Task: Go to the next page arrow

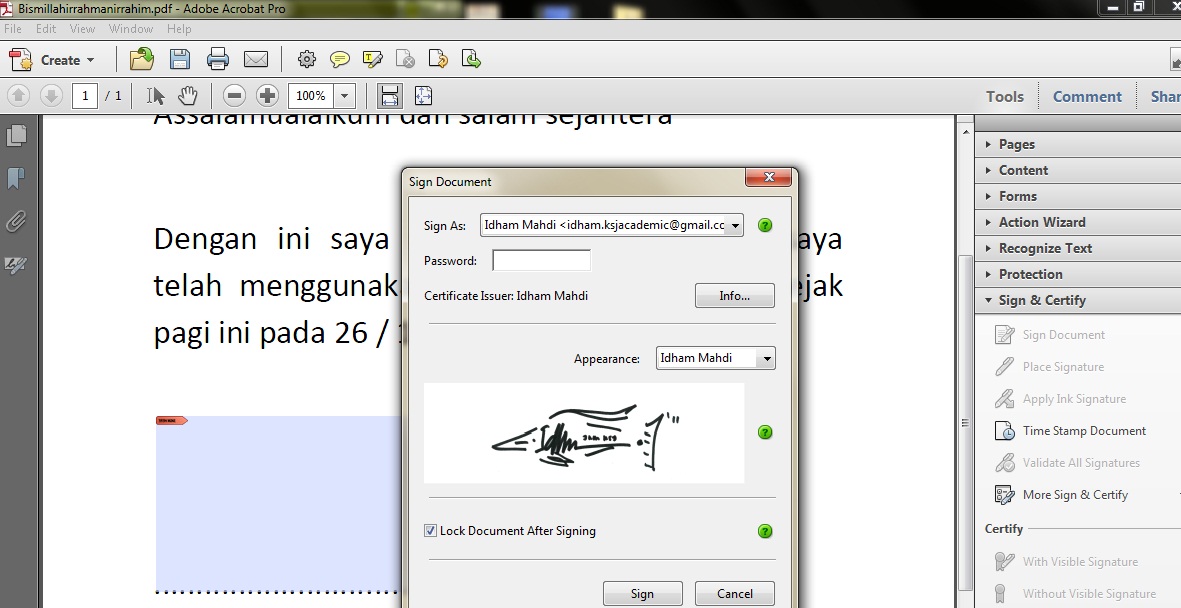Action: (50, 96)
